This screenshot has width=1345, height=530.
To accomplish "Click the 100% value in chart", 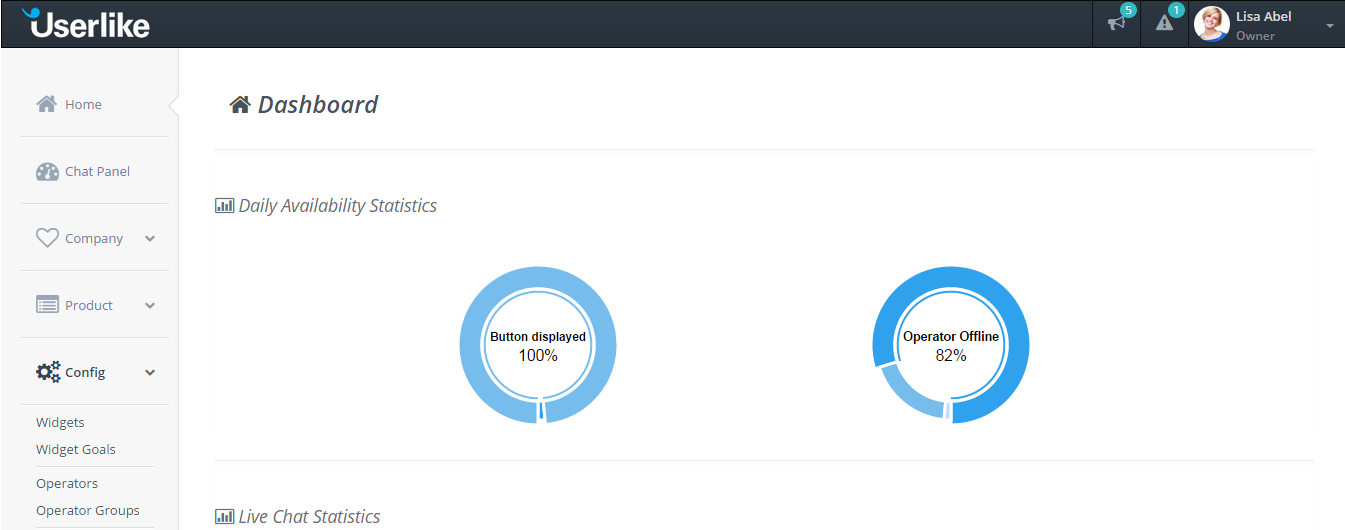I will point(538,355).
